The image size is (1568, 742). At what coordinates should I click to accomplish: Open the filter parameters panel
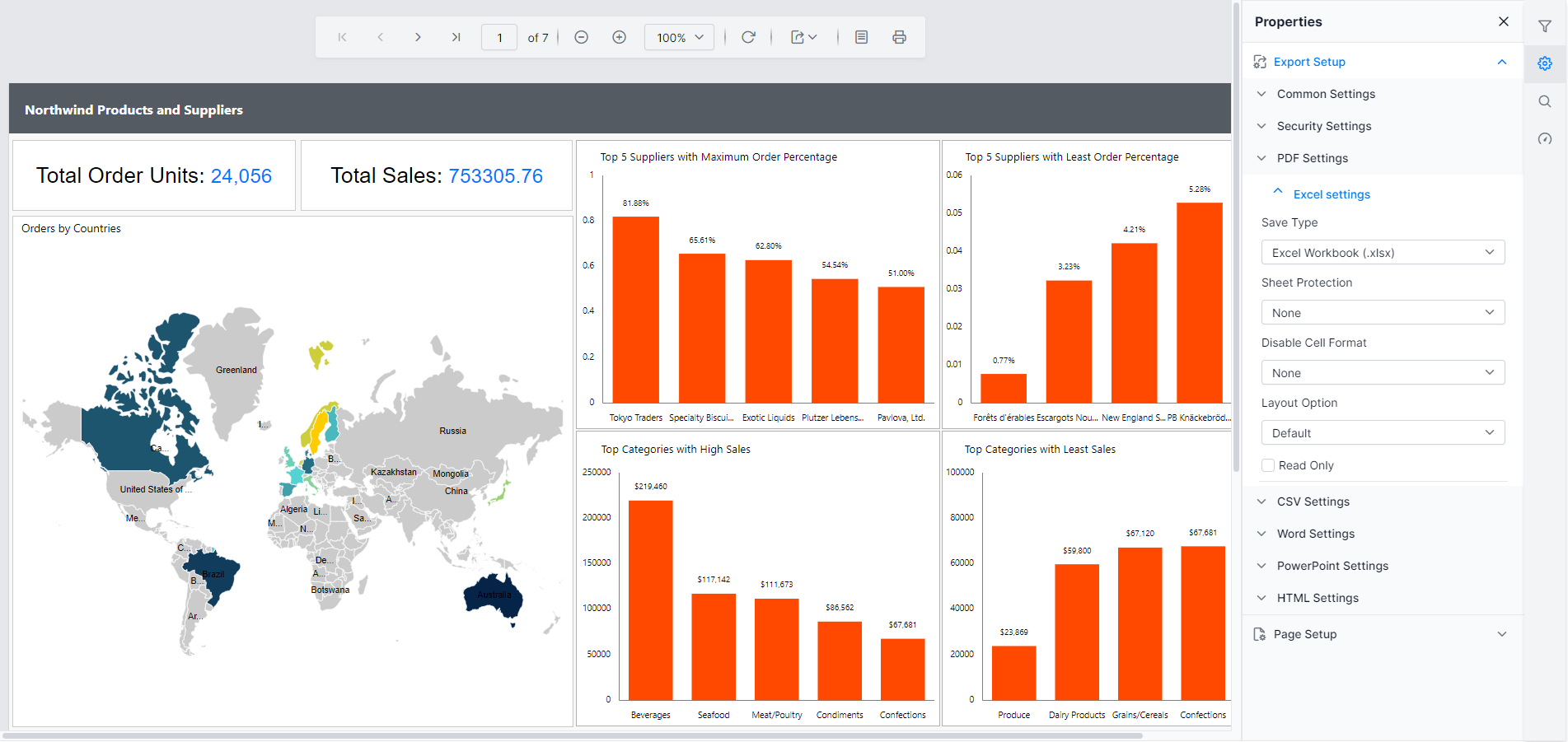[1545, 26]
